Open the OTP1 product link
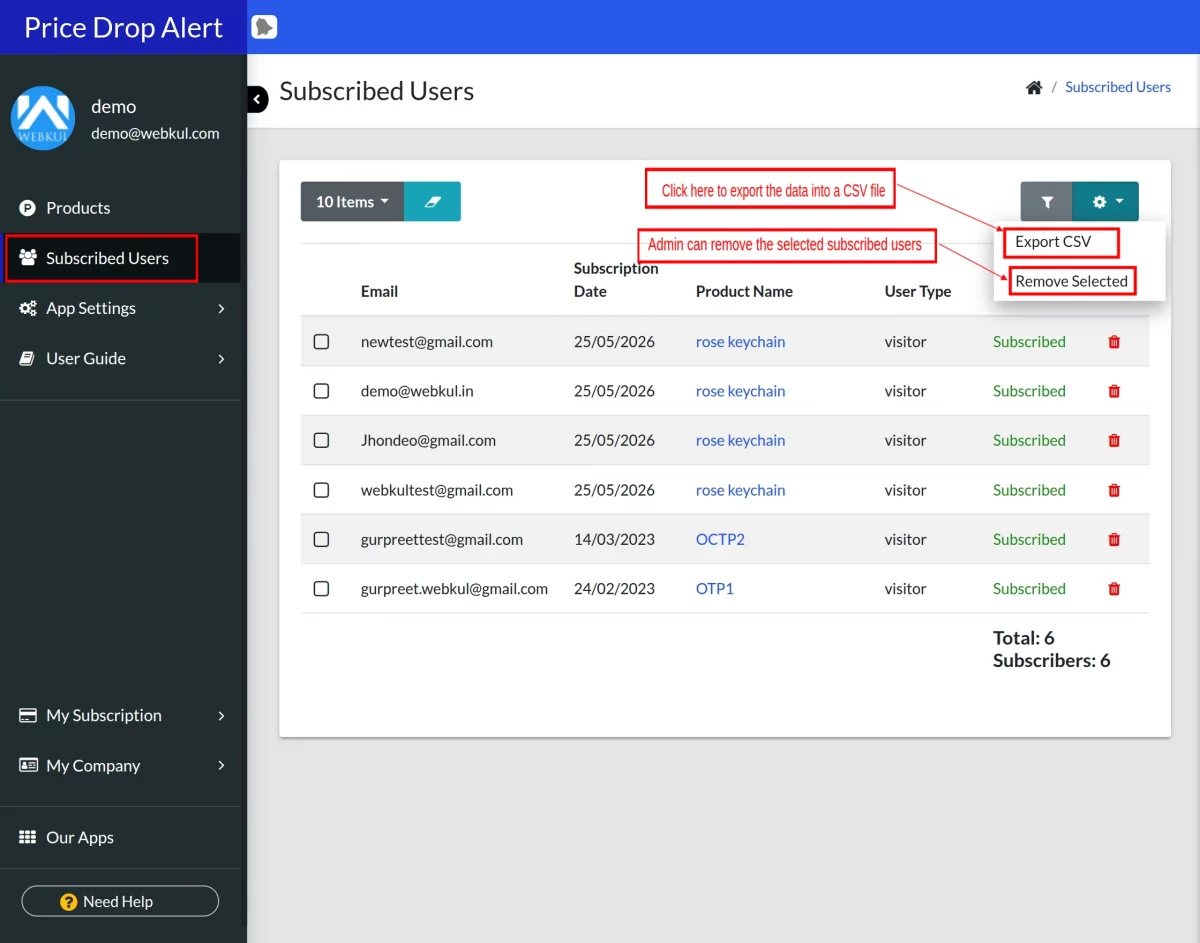The height and width of the screenshot is (943, 1200). tap(715, 589)
